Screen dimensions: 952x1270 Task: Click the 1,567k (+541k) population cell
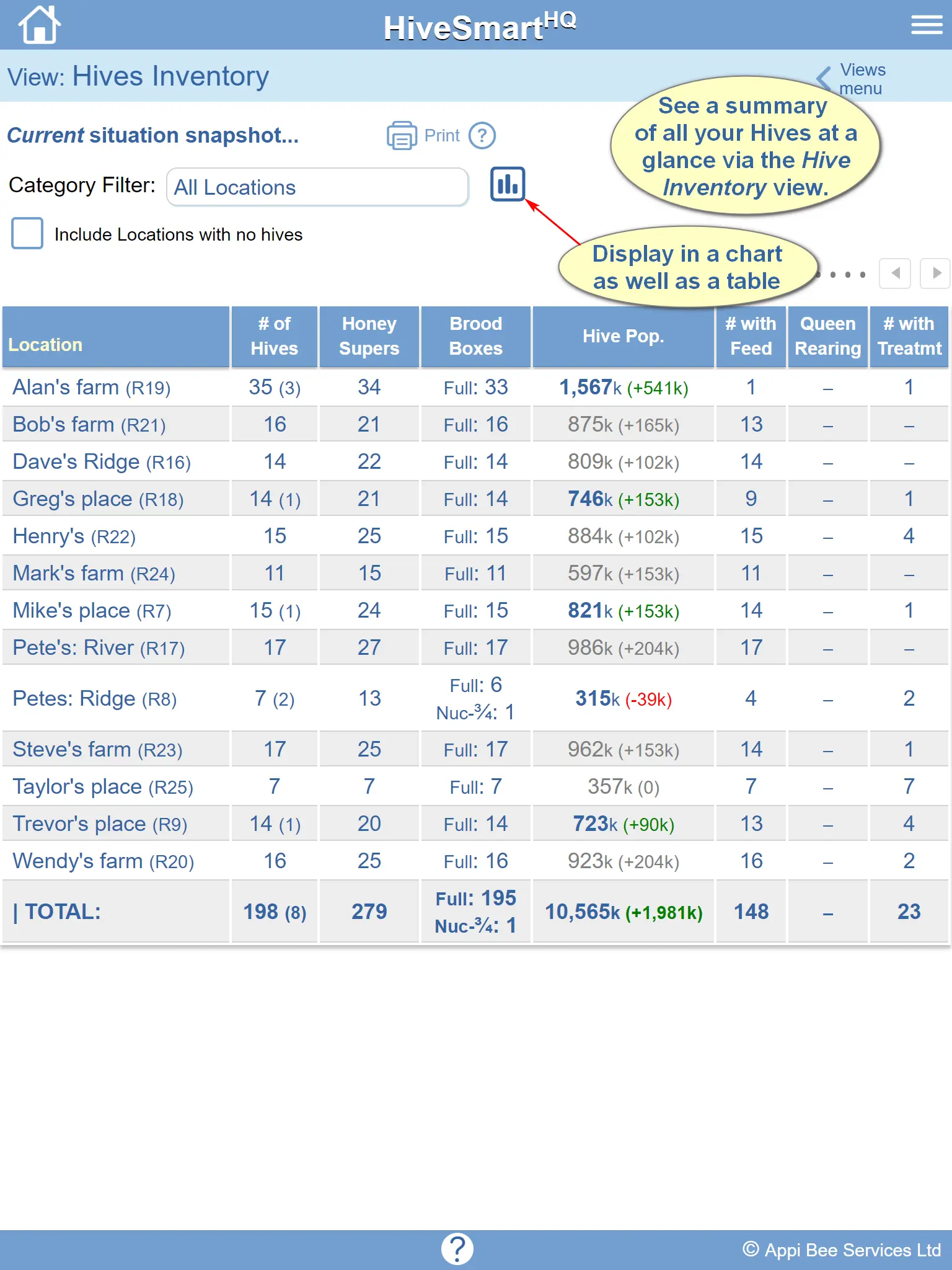point(624,388)
